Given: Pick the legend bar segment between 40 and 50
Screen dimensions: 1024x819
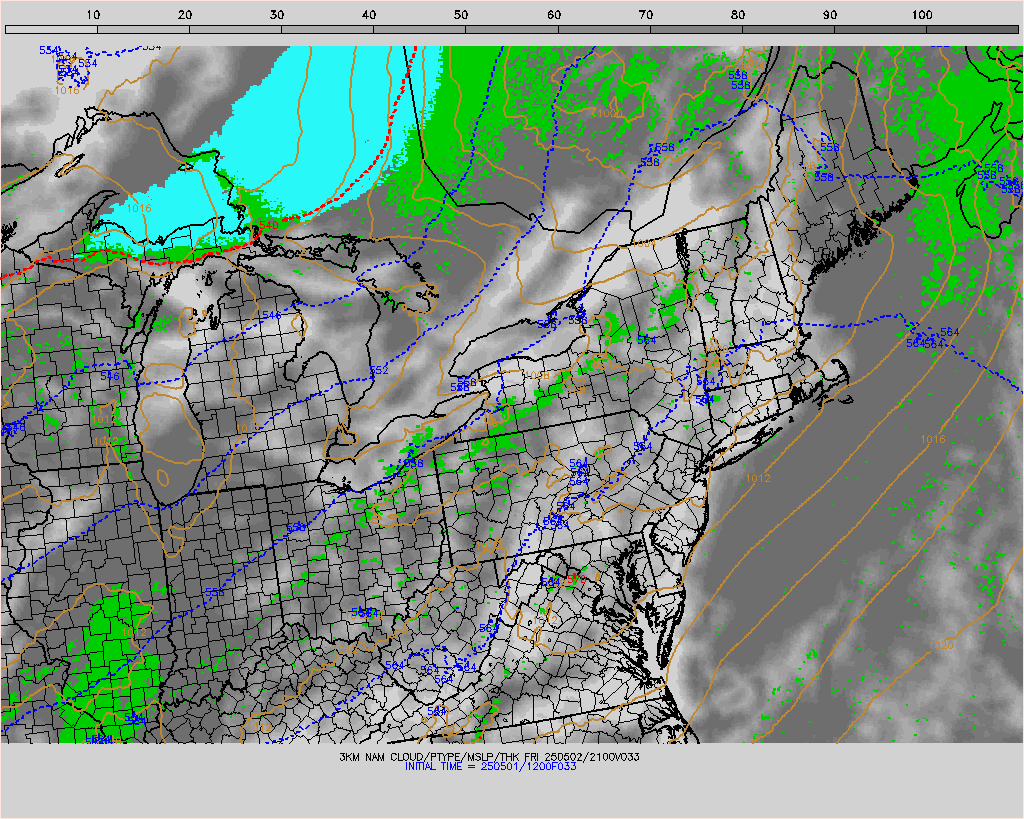Looking at the screenshot, I should coord(420,29).
